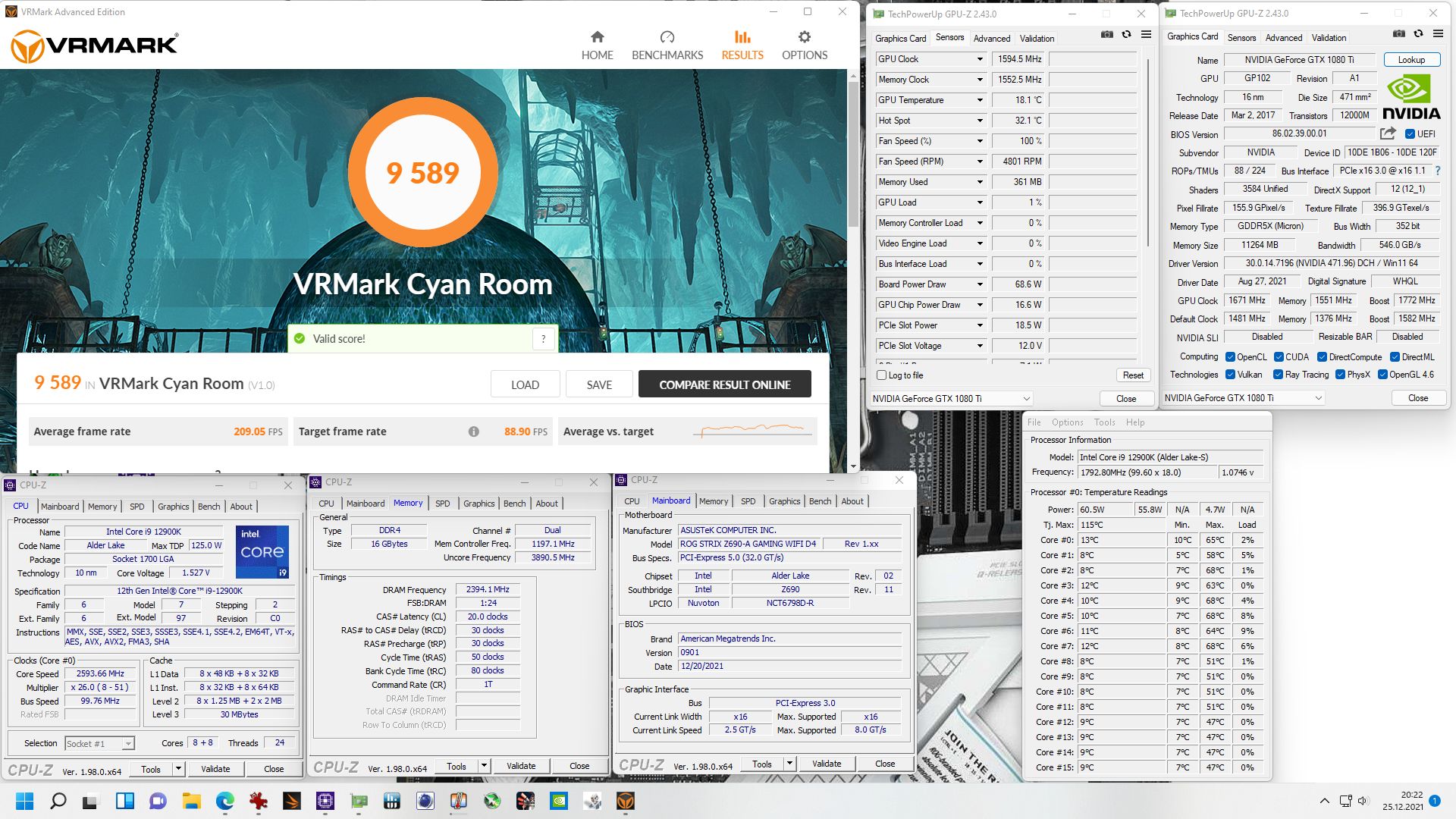Screen dimensions: 1456x819
Task: Expand GPU Temperature sensor dropdown
Action: 979,100
